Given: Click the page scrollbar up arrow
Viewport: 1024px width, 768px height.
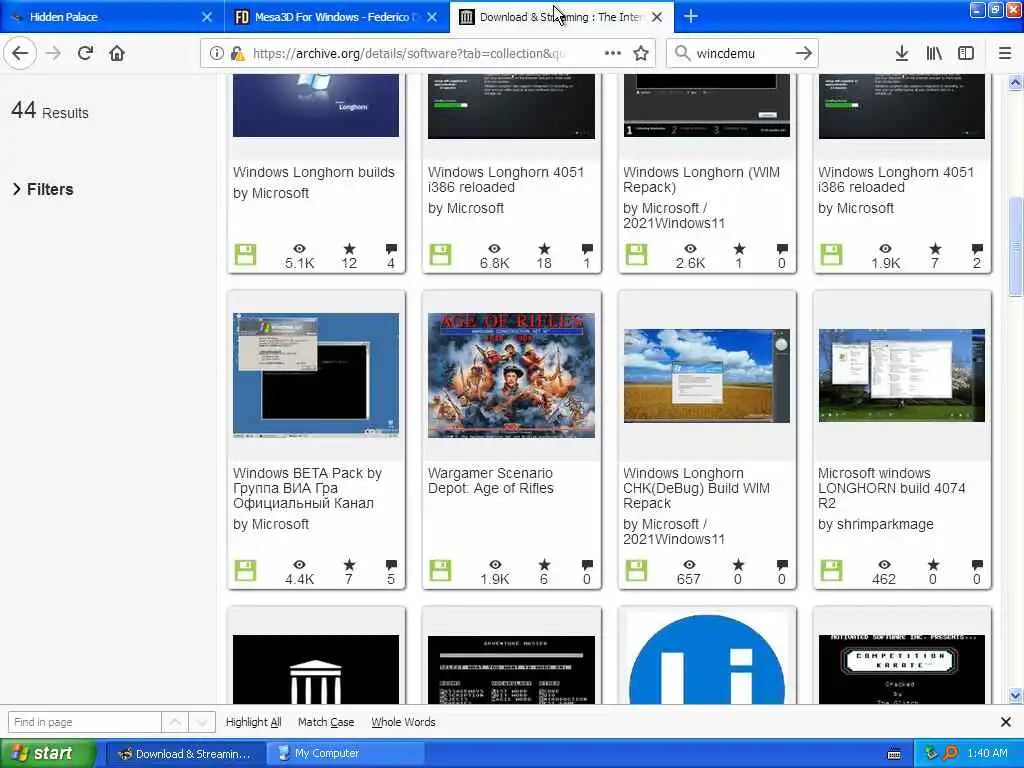Looking at the screenshot, I should [1016, 83].
